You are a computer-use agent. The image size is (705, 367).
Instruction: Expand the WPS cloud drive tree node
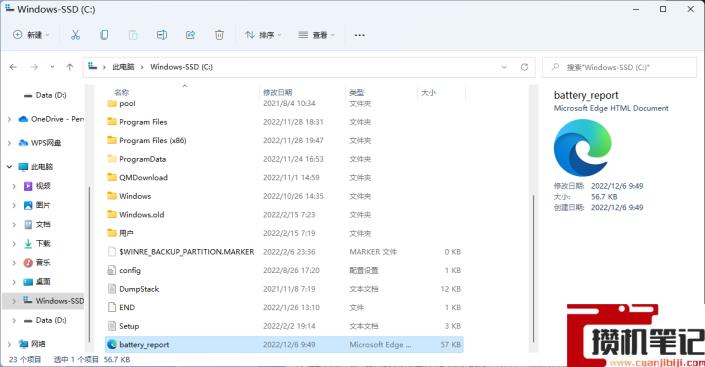(x=9, y=143)
